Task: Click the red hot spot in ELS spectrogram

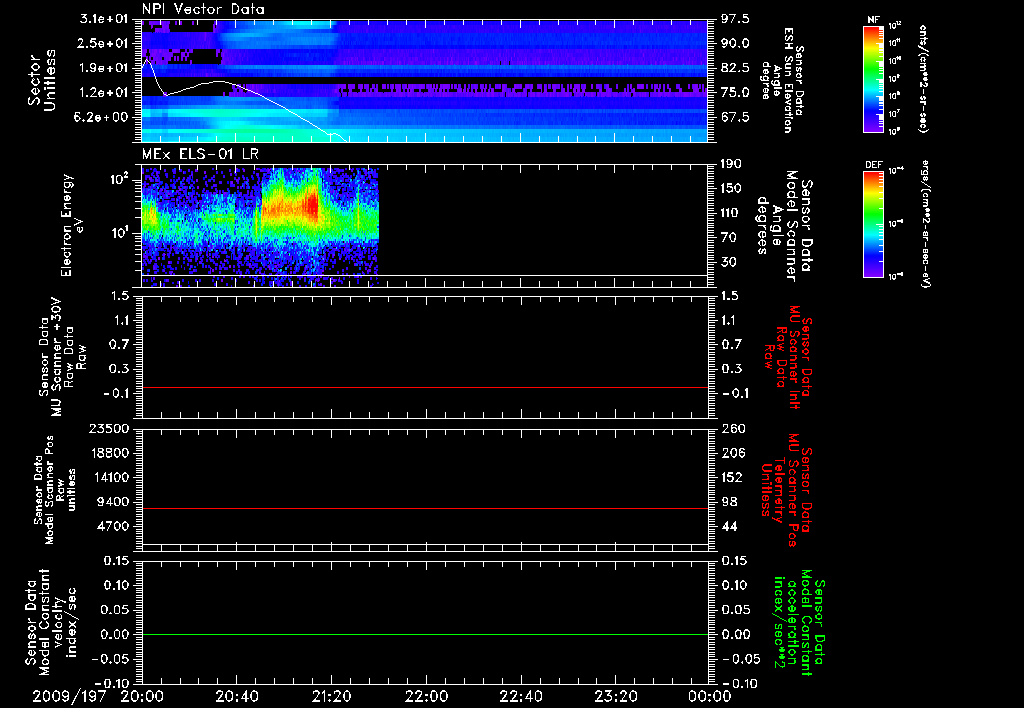Action: tap(312, 204)
